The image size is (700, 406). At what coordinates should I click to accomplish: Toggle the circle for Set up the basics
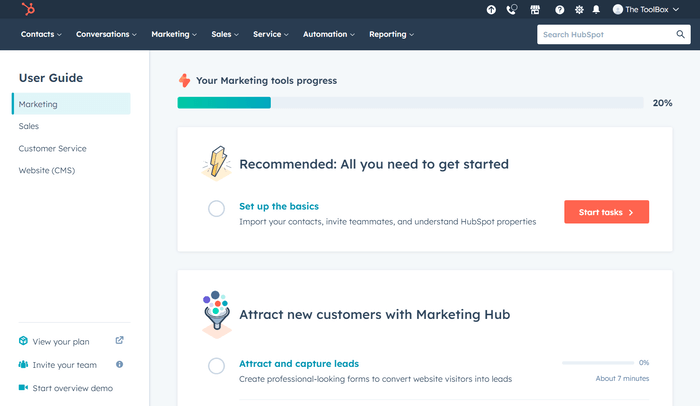217,209
